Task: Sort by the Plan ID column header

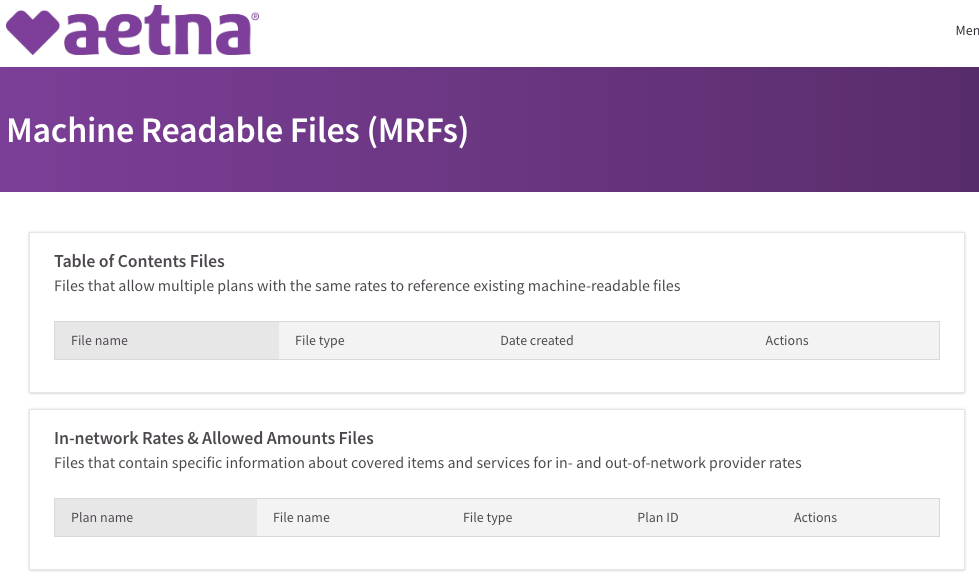Action: click(657, 518)
